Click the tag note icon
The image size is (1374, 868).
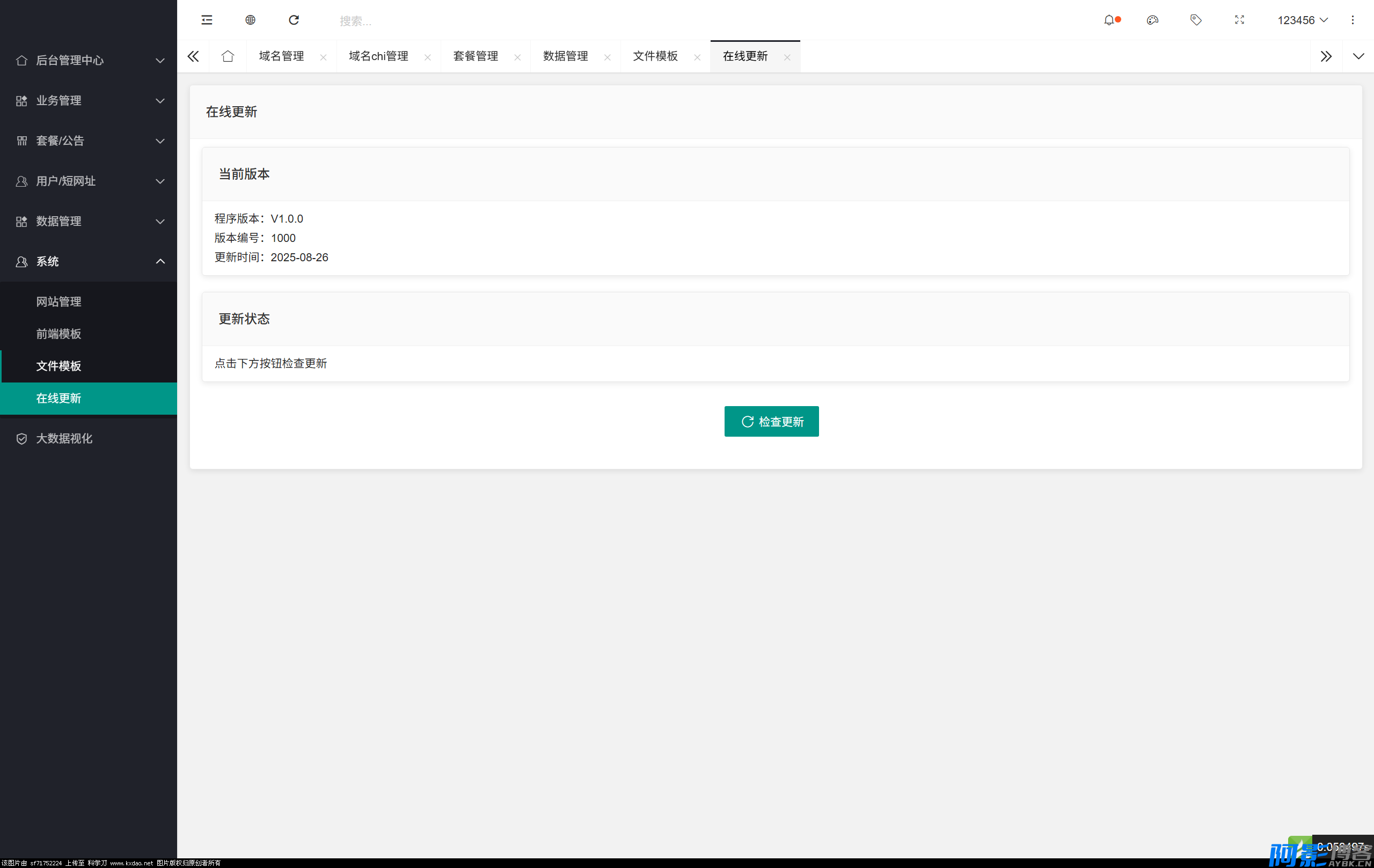[1195, 20]
